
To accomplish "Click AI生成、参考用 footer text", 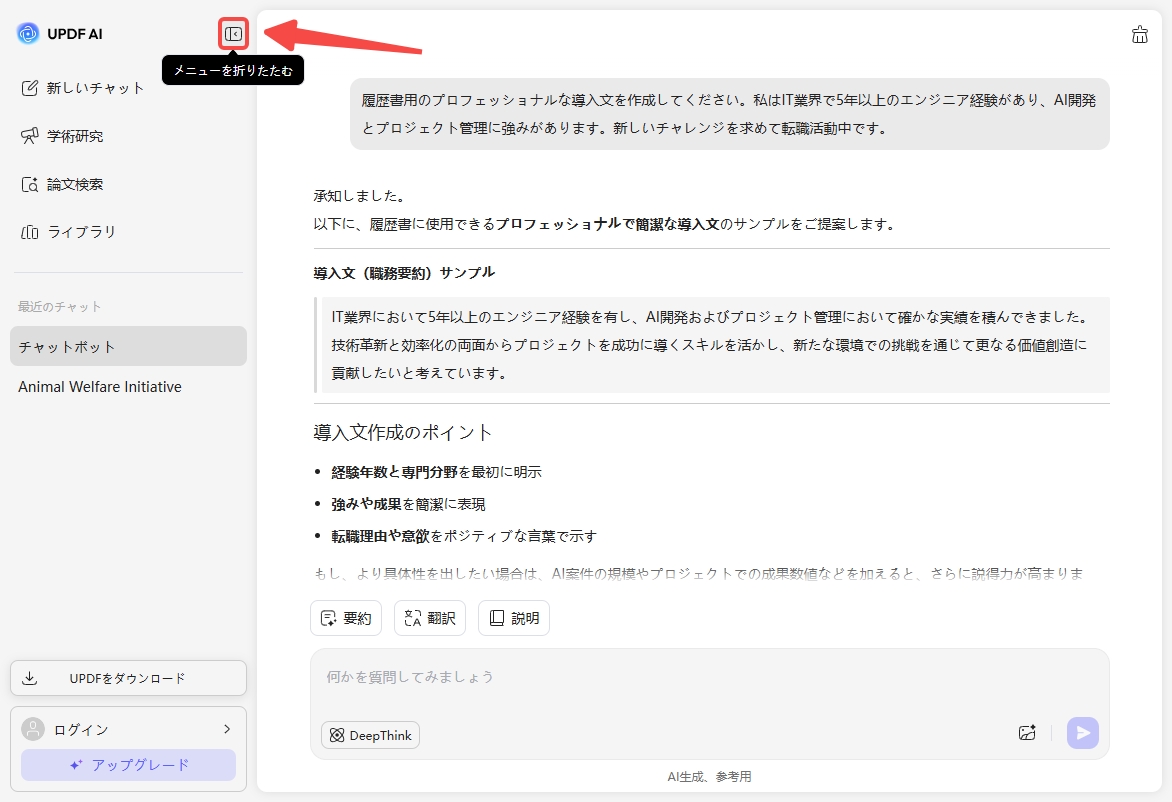I will click(709, 777).
